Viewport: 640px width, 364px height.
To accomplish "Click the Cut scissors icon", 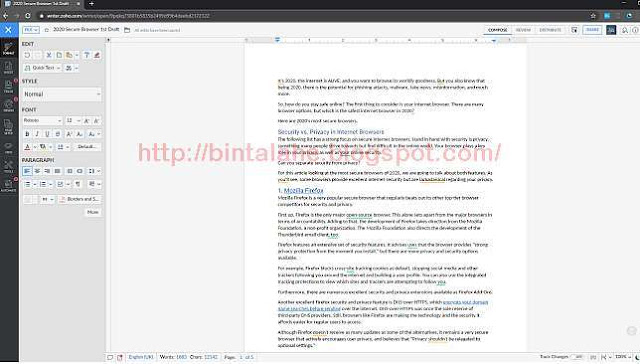I will click(49, 55).
